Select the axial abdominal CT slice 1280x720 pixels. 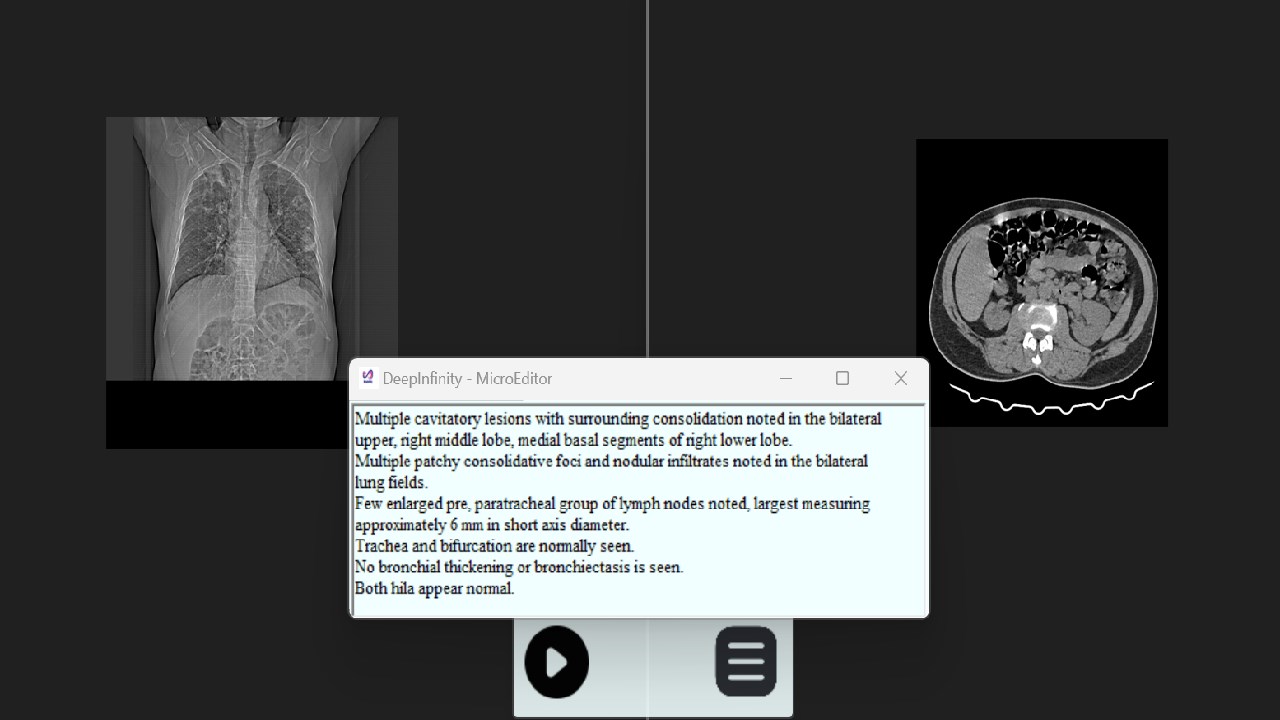(1041, 282)
